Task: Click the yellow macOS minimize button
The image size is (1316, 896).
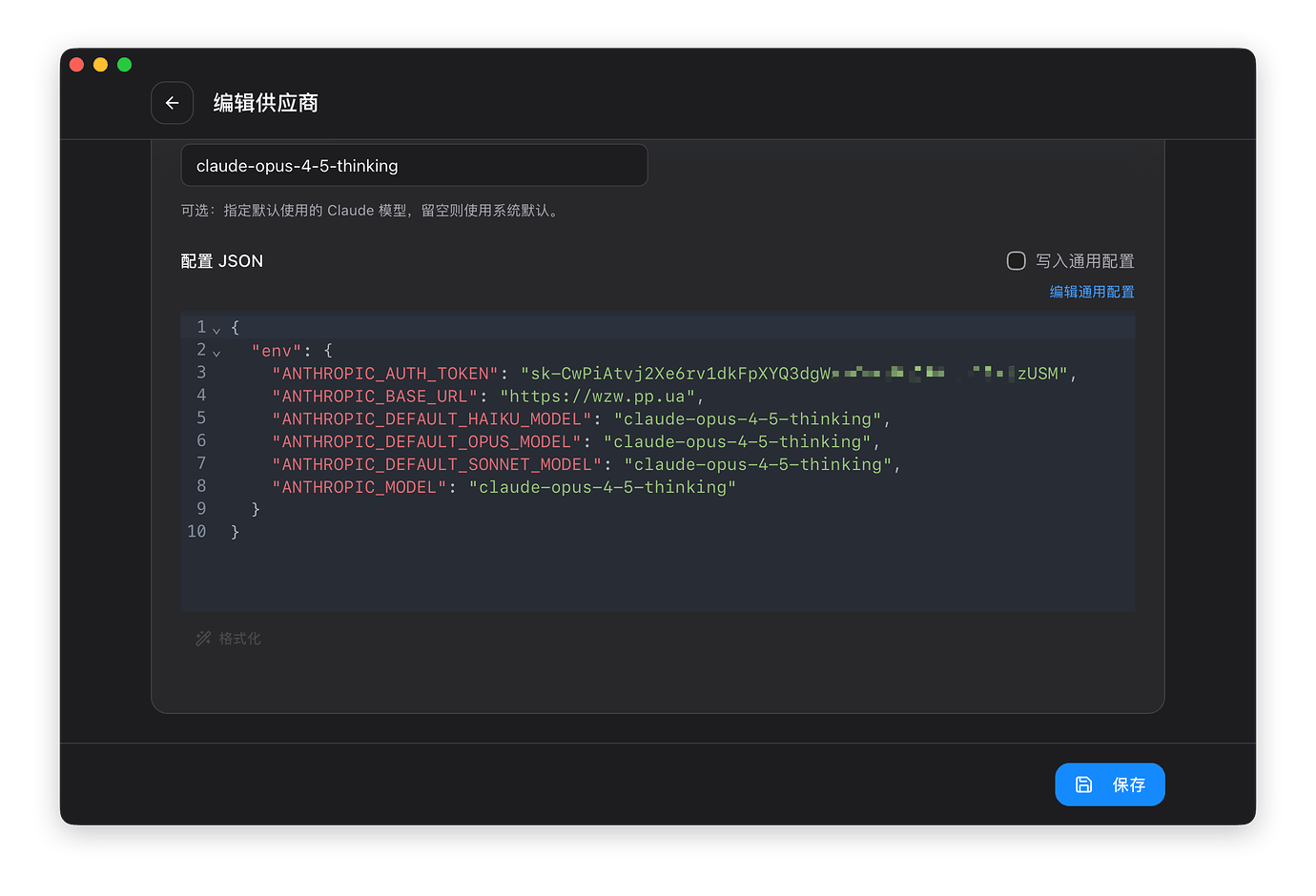Action: tap(100, 65)
